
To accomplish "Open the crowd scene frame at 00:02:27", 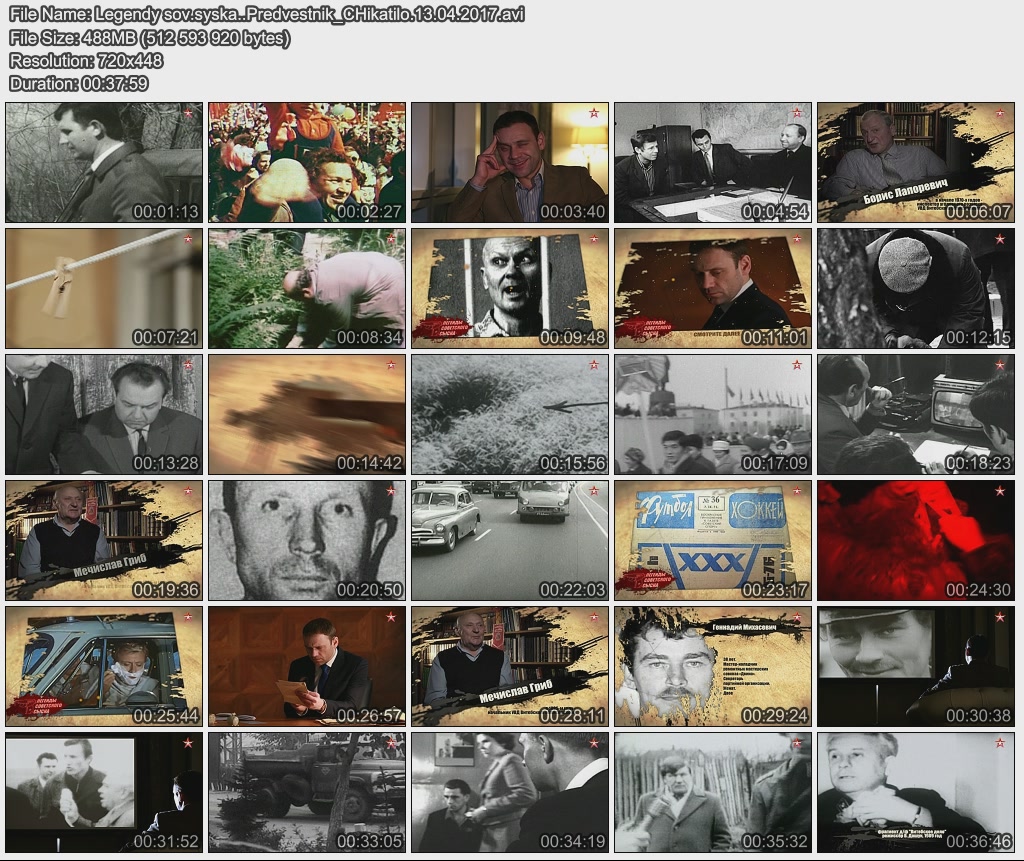I will pyautogui.click(x=307, y=162).
